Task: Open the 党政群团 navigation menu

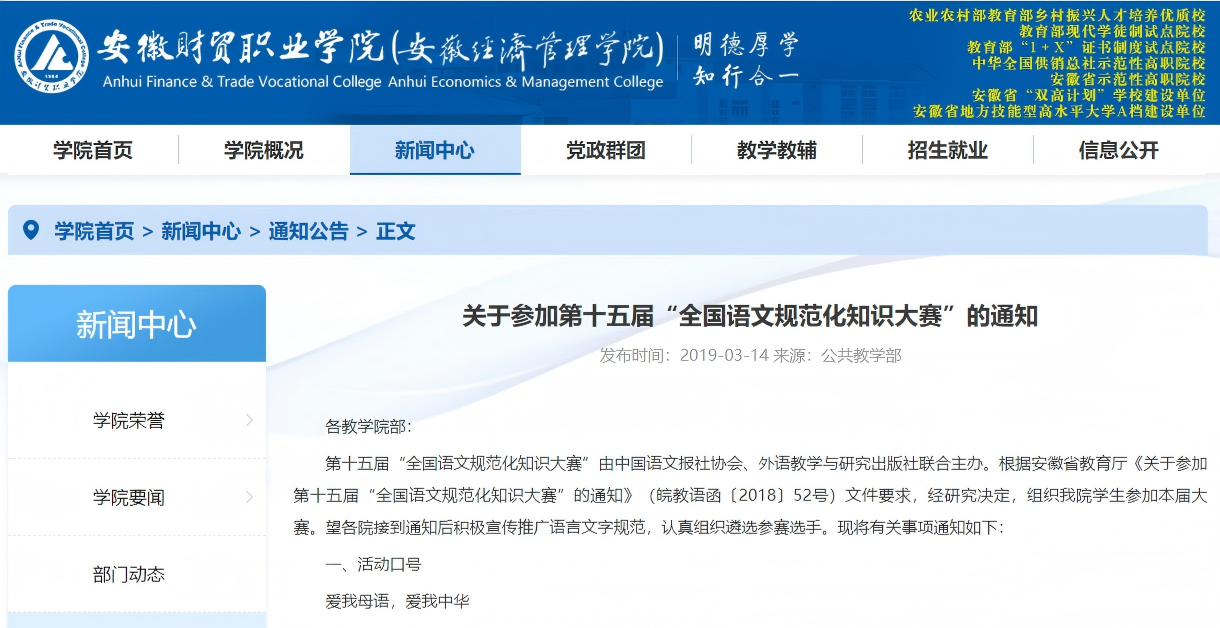Action: click(x=606, y=150)
